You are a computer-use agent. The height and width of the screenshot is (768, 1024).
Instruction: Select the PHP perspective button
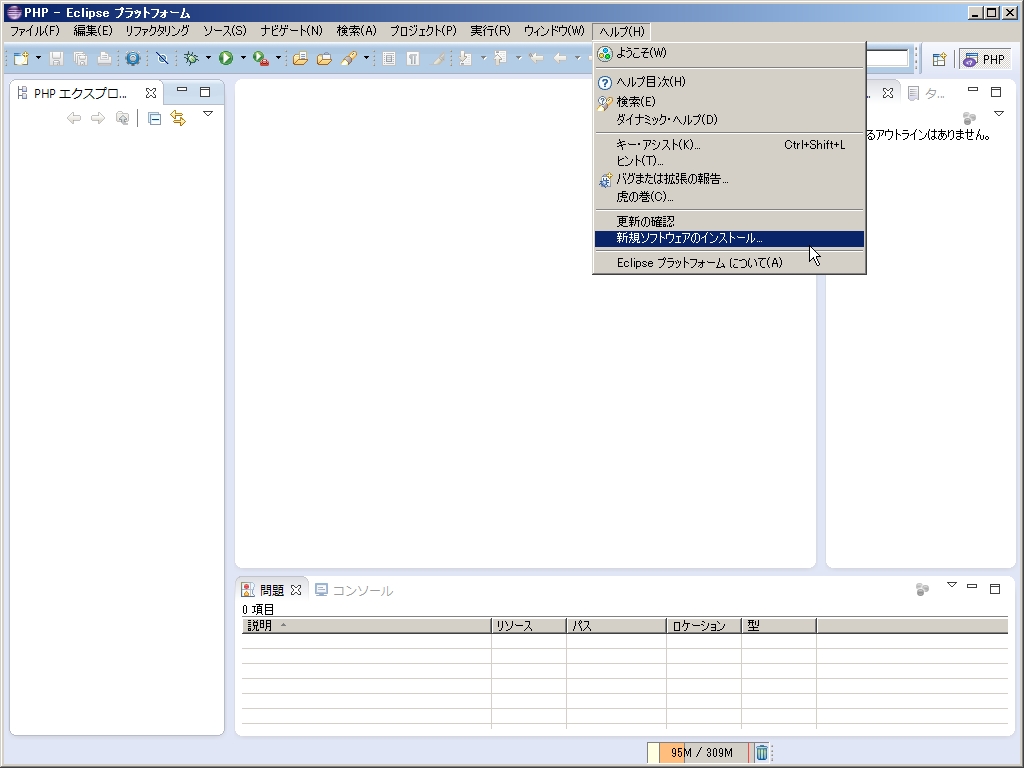pyautogui.click(x=985, y=59)
